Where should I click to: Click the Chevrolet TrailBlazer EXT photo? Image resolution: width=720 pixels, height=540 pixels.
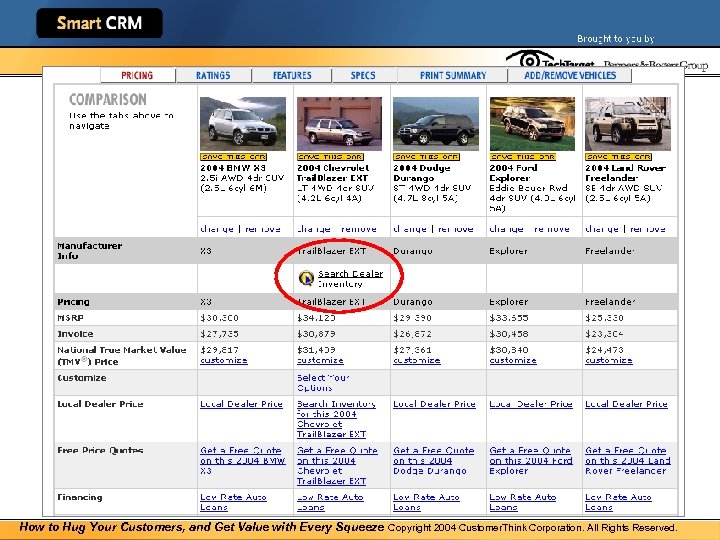(x=339, y=124)
